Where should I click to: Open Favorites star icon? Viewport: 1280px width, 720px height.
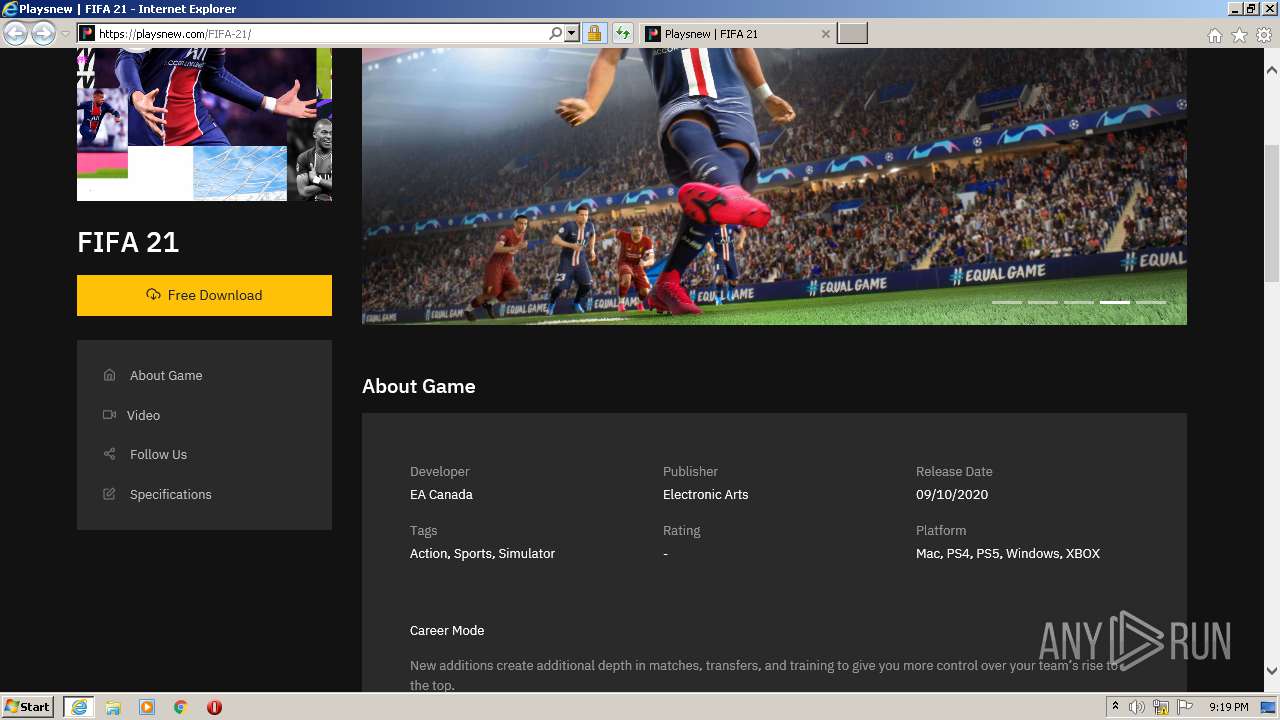[1239, 35]
